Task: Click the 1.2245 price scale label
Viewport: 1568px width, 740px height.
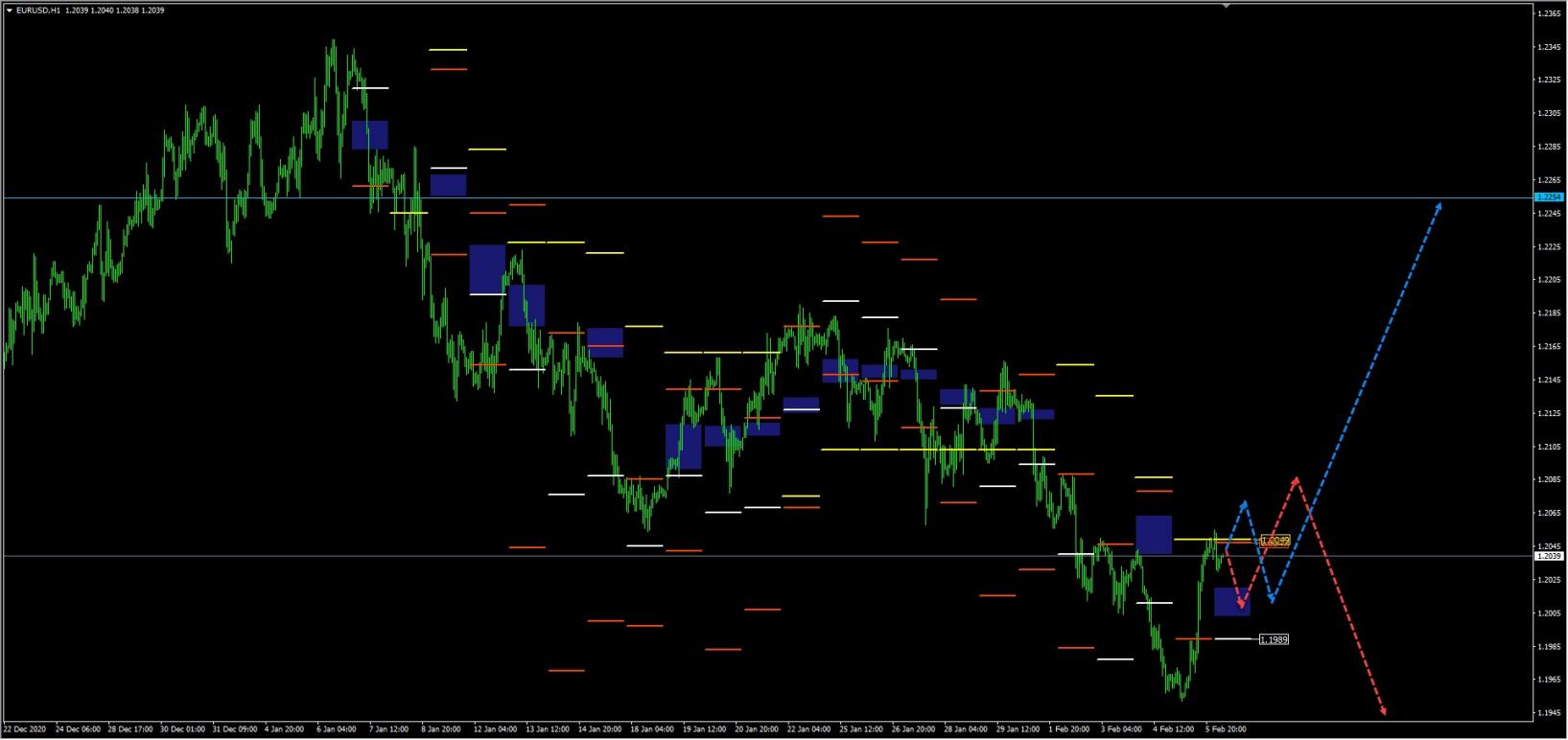Action: [1549, 214]
